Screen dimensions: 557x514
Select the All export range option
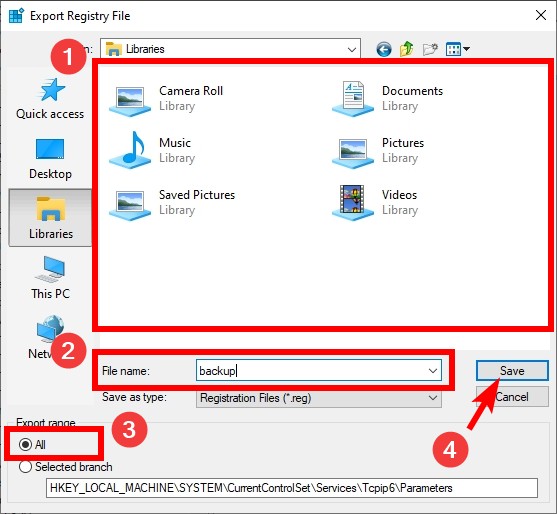point(32,444)
